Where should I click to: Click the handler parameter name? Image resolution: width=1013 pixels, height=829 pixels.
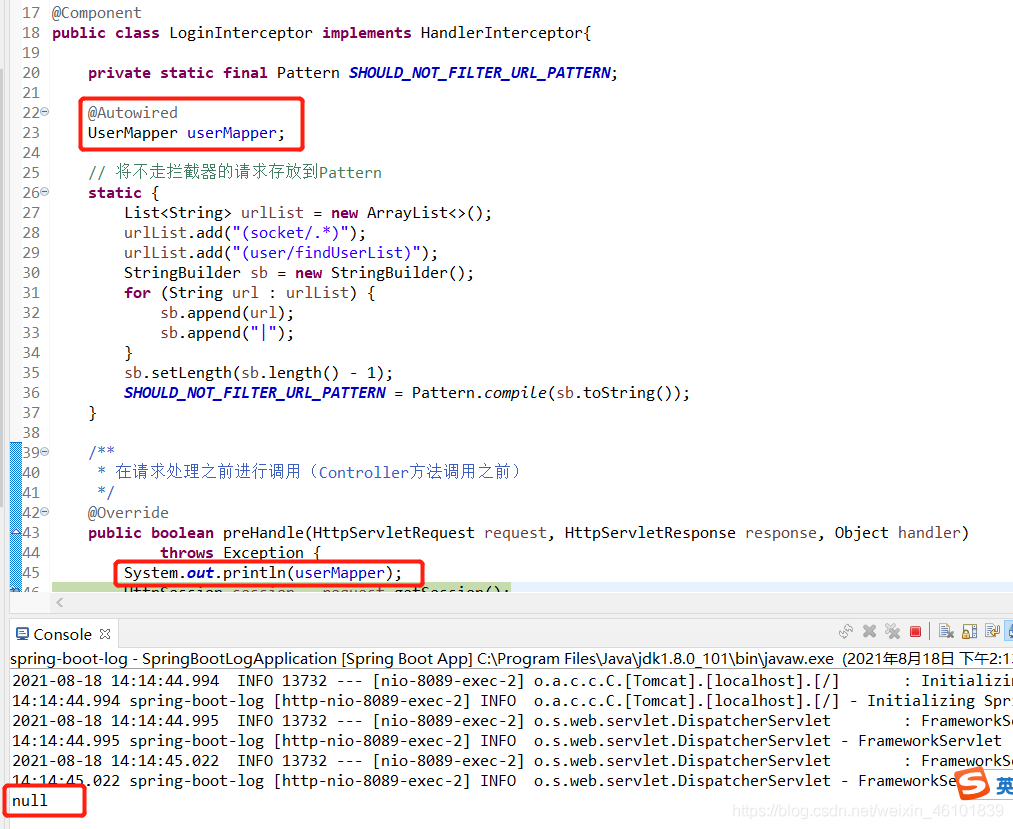tap(929, 533)
